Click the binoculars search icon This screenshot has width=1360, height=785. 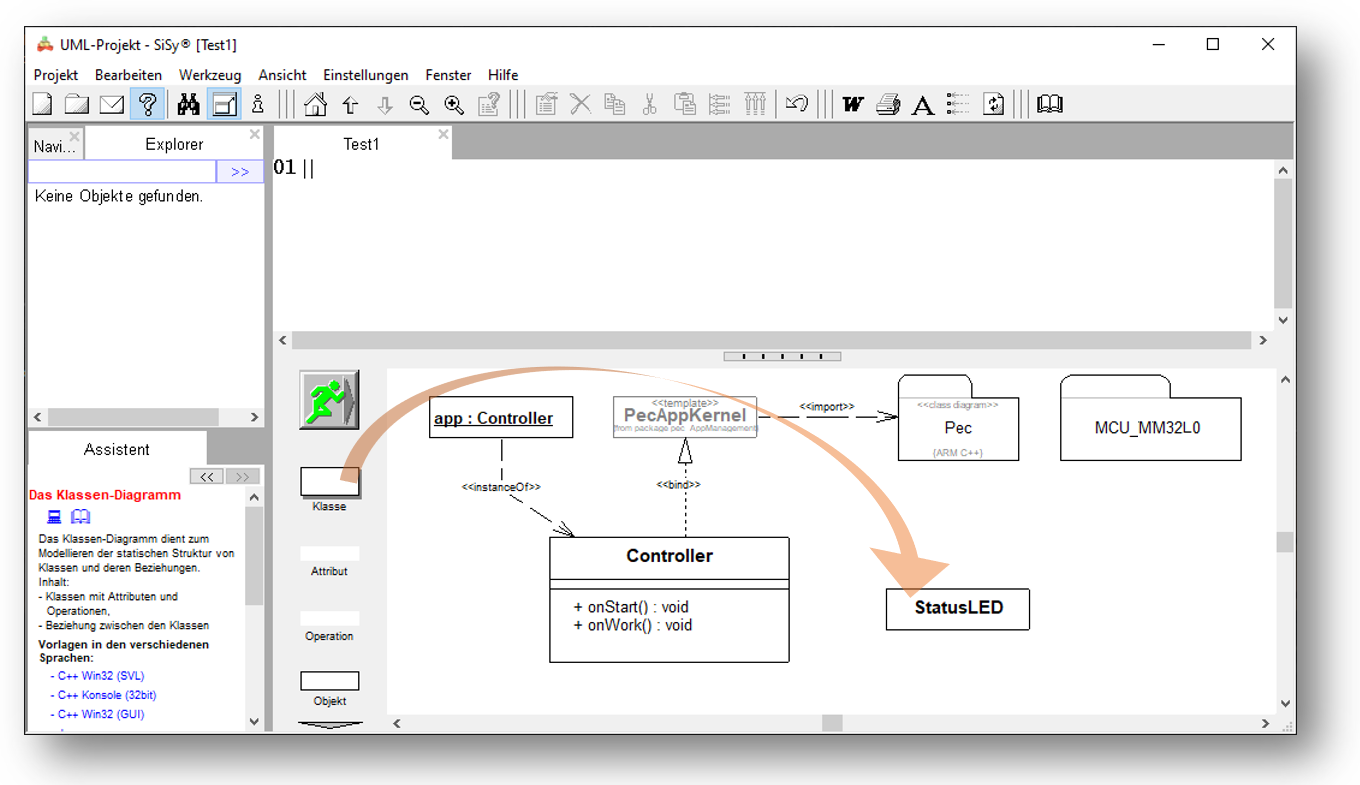pos(188,104)
